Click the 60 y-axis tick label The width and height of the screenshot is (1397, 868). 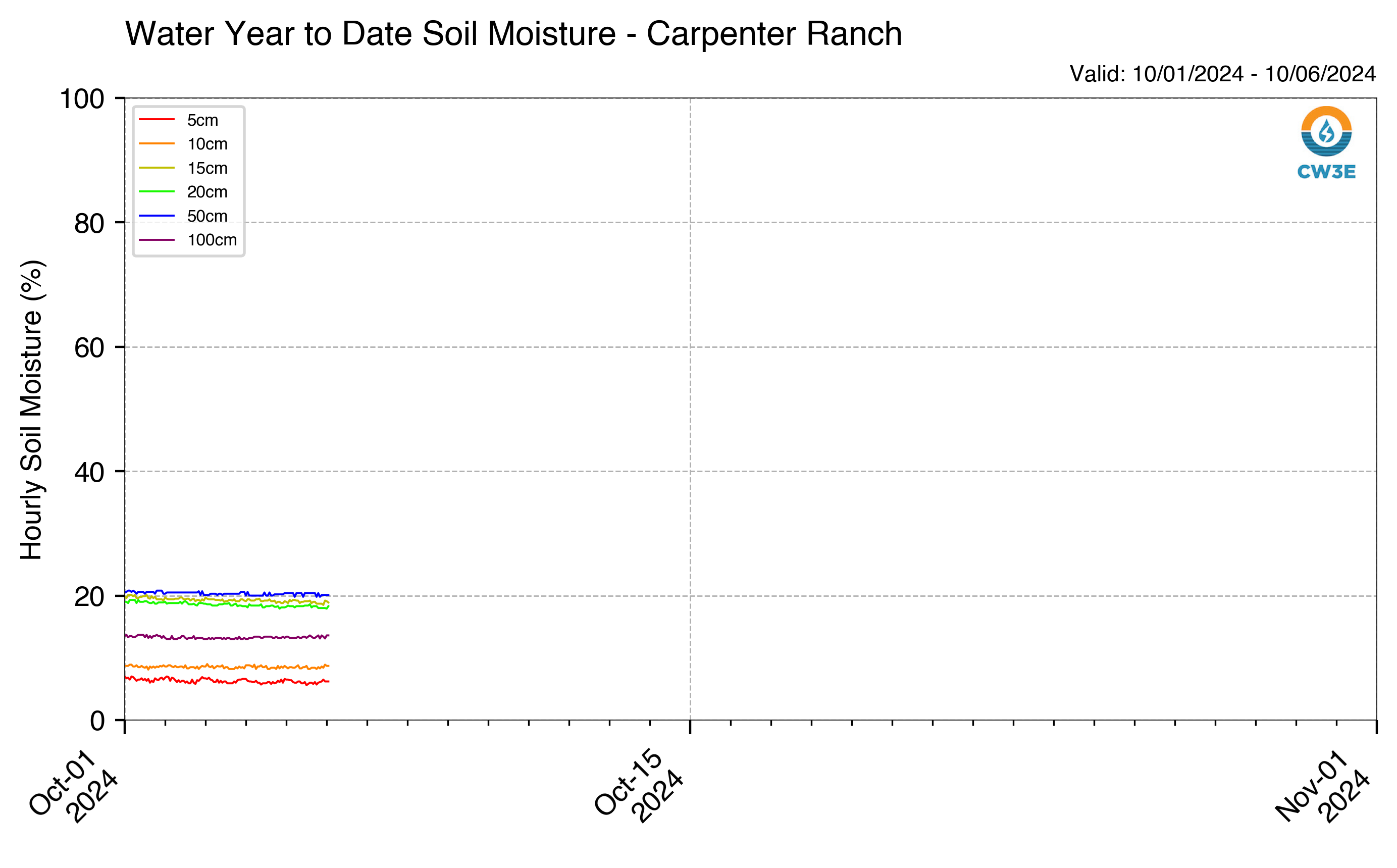click(x=89, y=348)
